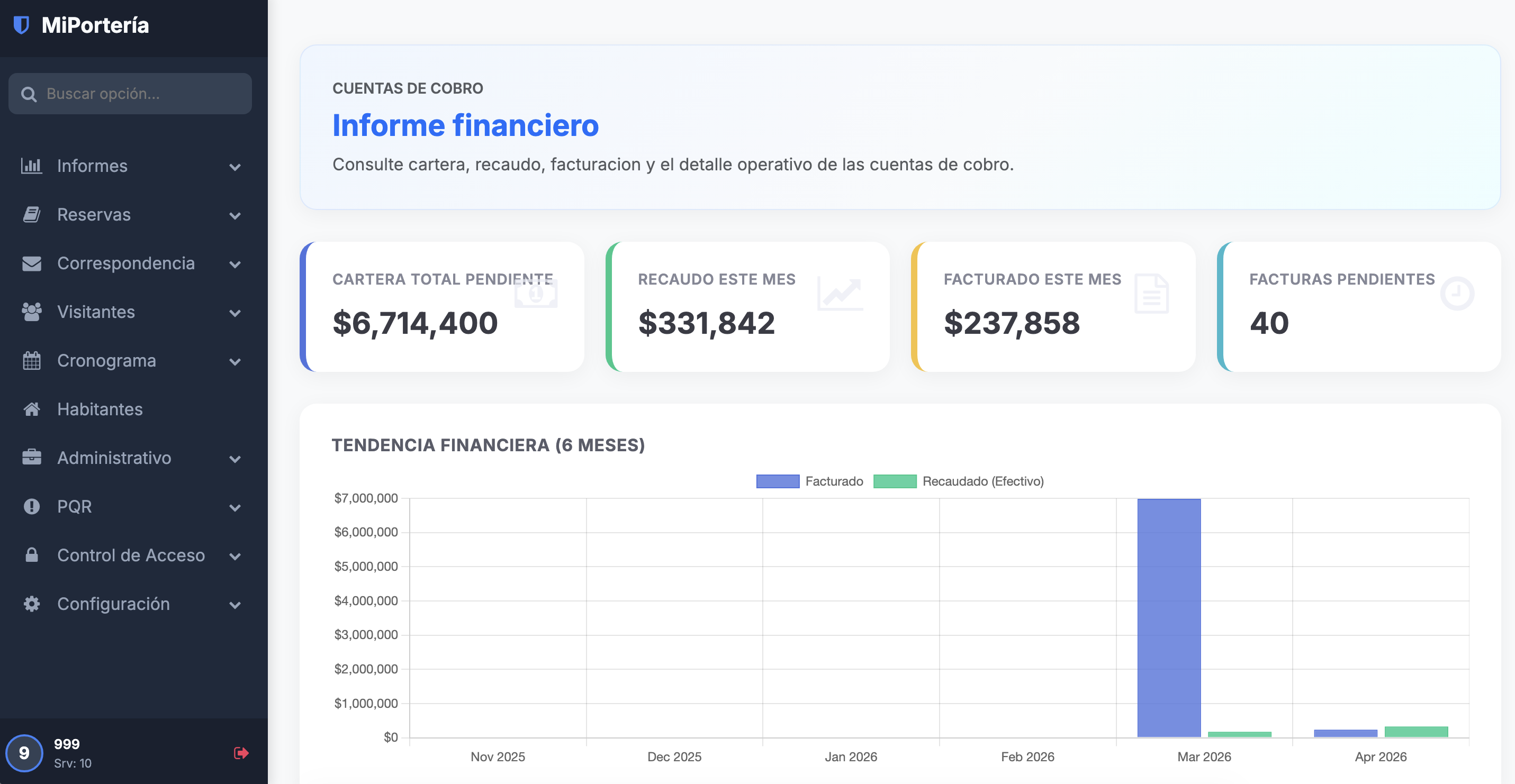Expand the Cronograma menu chevron
Viewport: 1515px width, 784px height.
235,361
